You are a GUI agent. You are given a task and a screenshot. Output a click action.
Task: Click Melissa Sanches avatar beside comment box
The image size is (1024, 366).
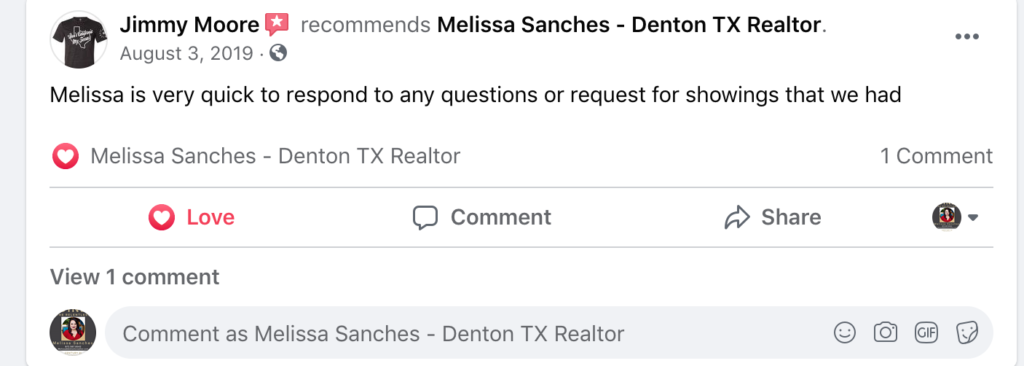click(73, 333)
